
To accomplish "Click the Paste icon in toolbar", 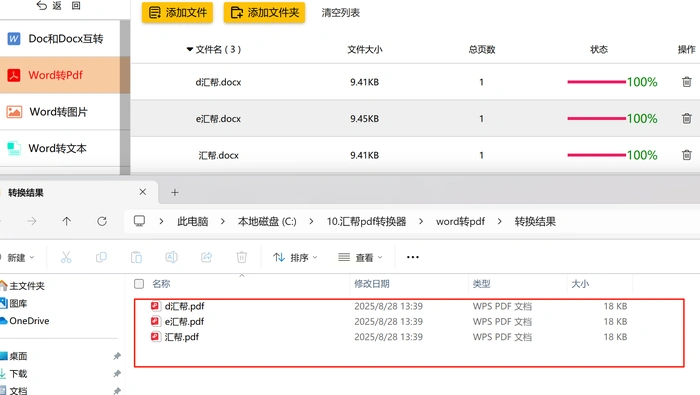I will click(136, 257).
